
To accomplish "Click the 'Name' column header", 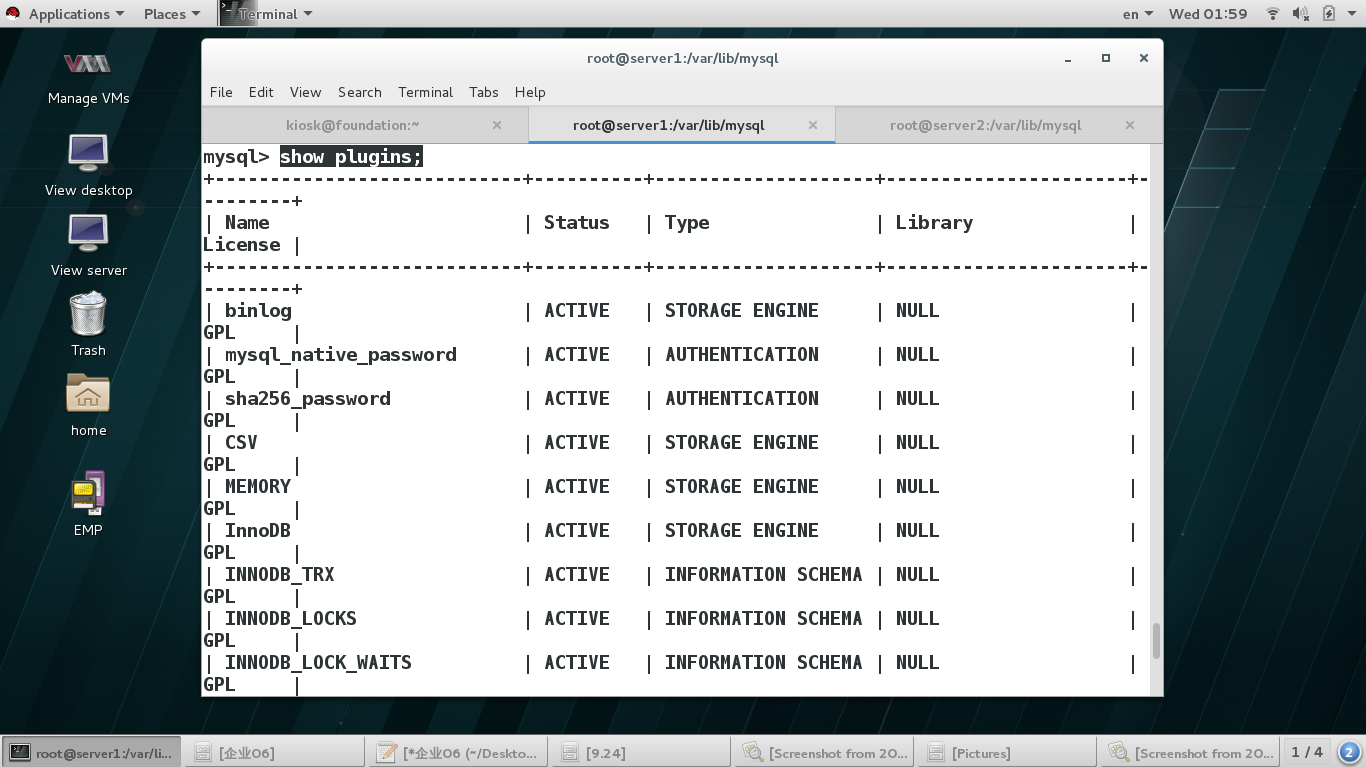I will (247, 223).
